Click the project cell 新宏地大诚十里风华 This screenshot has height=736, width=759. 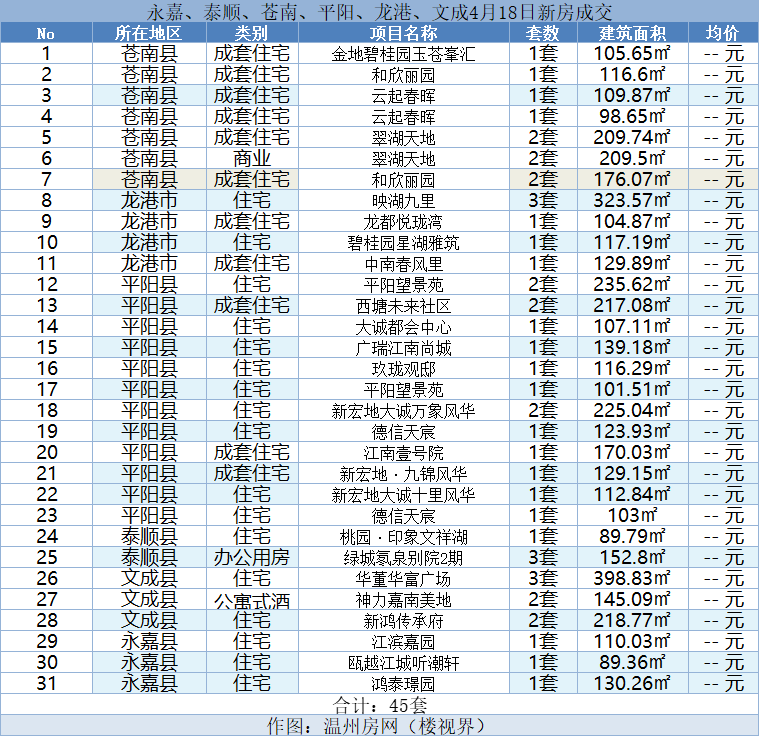point(403,495)
